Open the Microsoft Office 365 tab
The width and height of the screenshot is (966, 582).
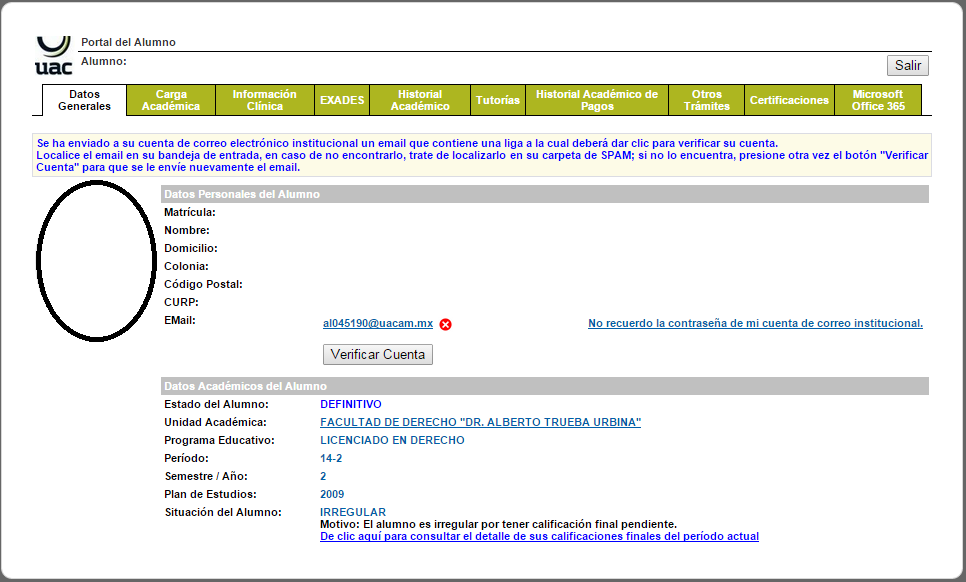coord(878,100)
